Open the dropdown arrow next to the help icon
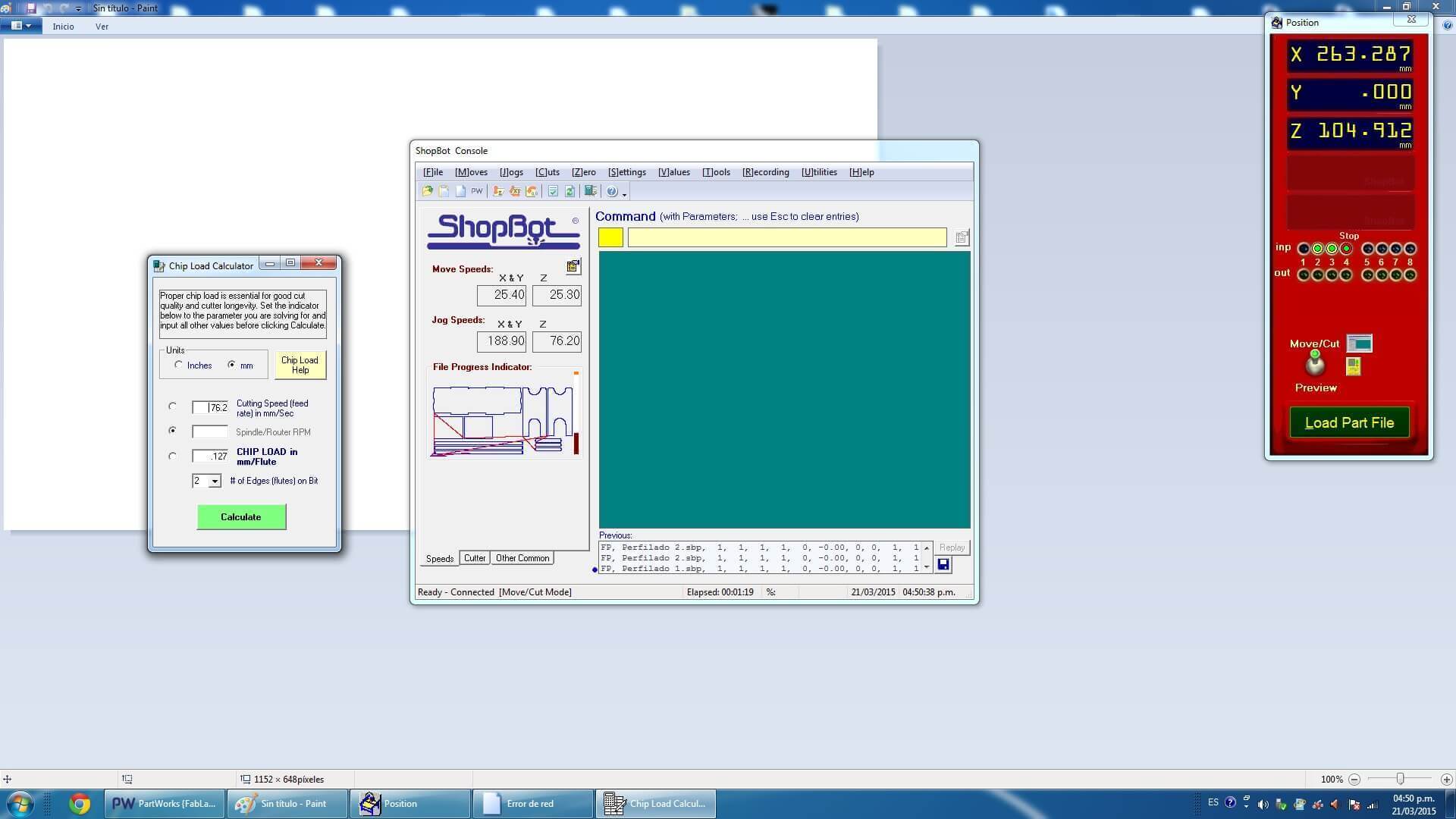The width and height of the screenshot is (1456, 819). [624, 193]
